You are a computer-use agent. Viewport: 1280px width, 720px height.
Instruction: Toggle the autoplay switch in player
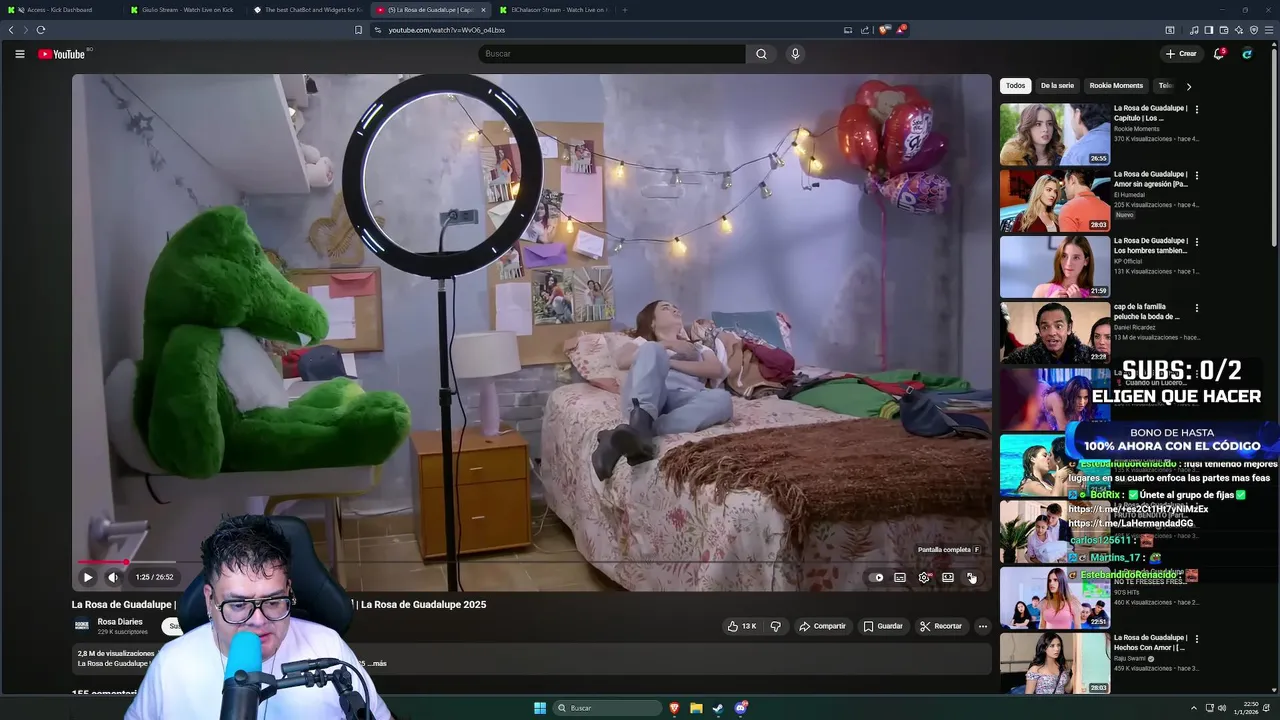click(x=877, y=577)
